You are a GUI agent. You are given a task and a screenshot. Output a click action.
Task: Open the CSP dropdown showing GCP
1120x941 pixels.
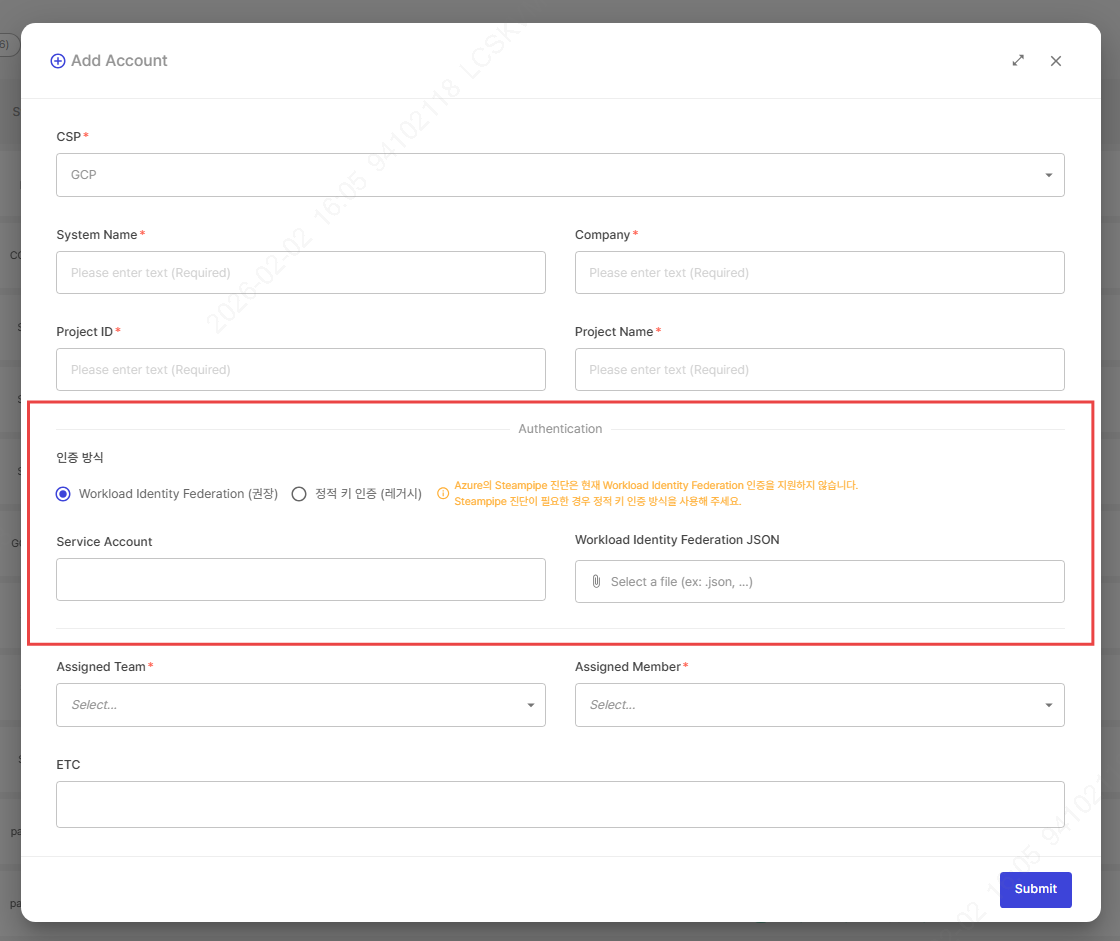[x=560, y=175]
